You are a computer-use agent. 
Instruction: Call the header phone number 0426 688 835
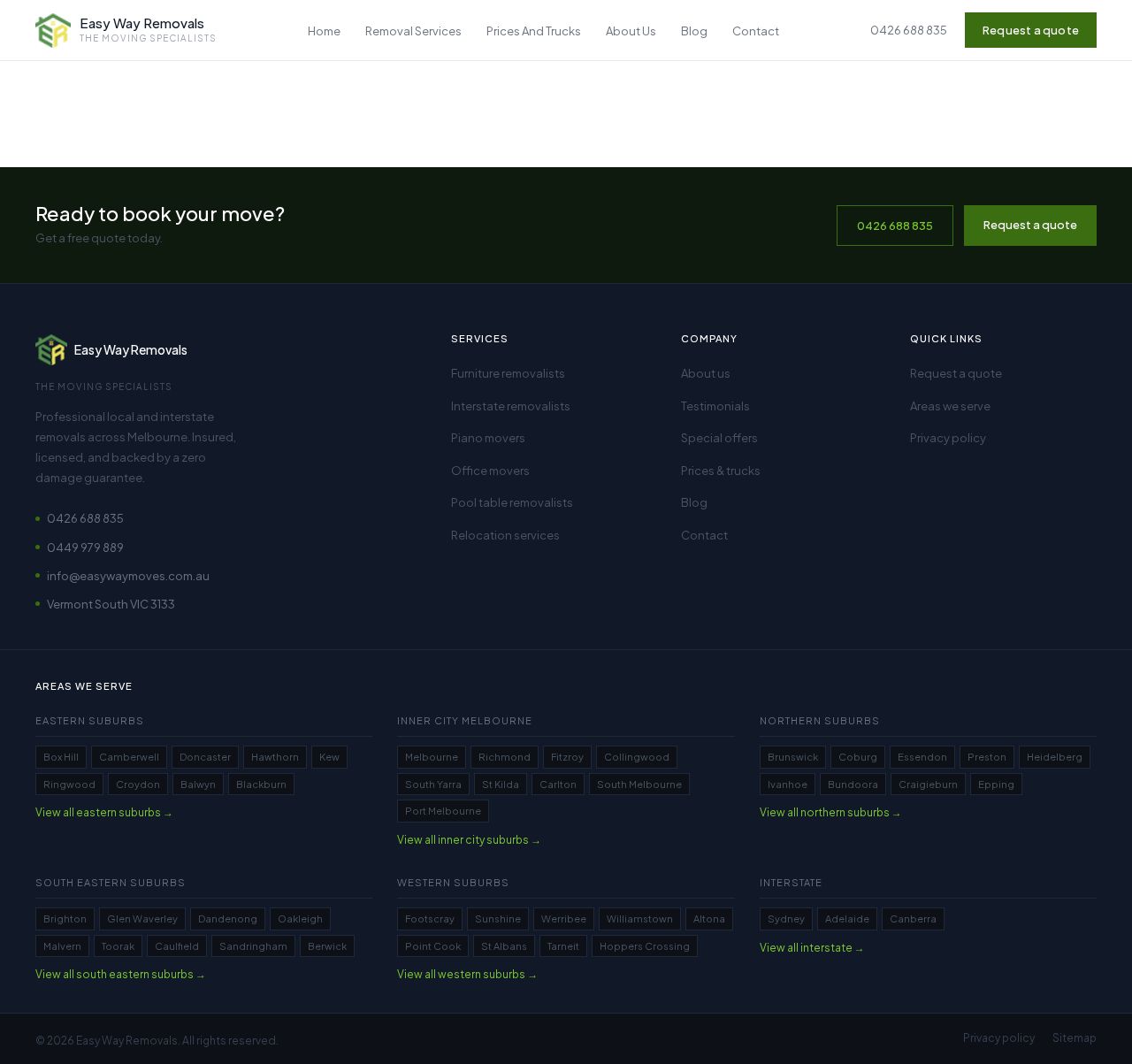click(908, 30)
